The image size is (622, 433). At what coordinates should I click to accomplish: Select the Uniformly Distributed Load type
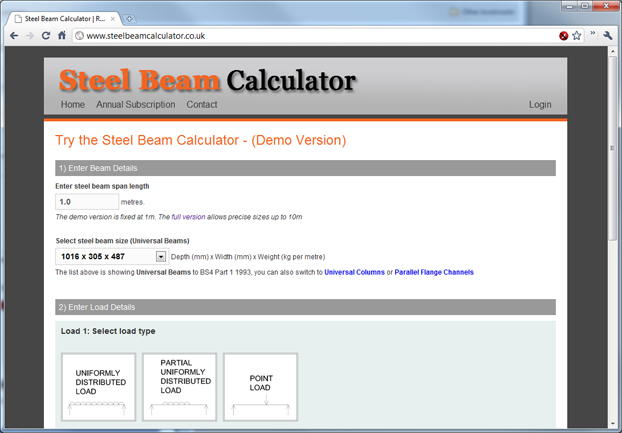98,386
